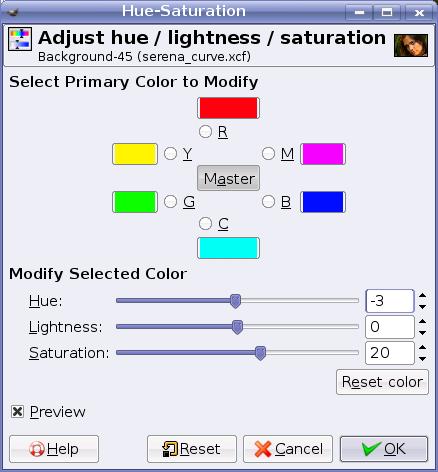
Task: Click the Help button with lifebuoy icon
Action: 54,449
